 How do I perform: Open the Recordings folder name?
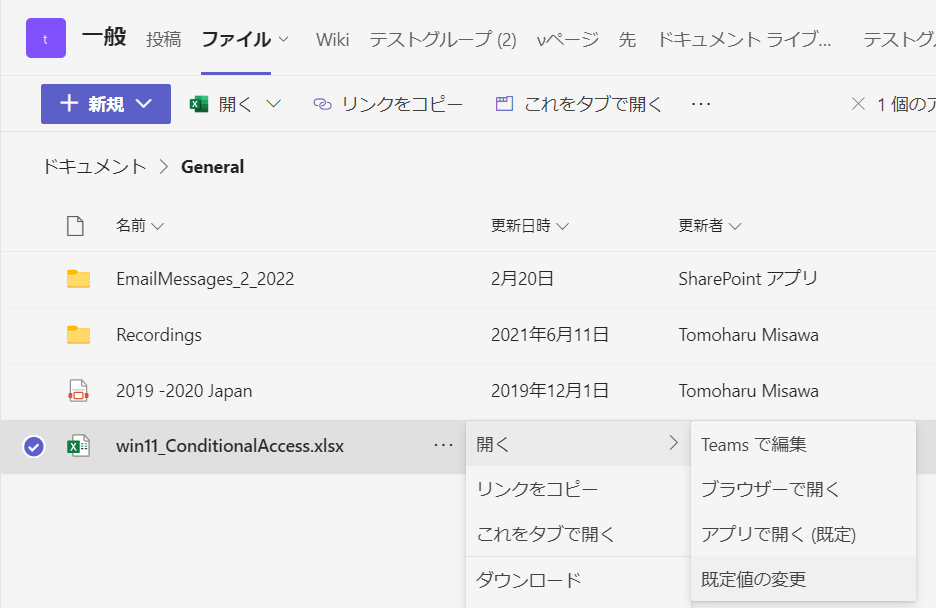click(159, 335)
